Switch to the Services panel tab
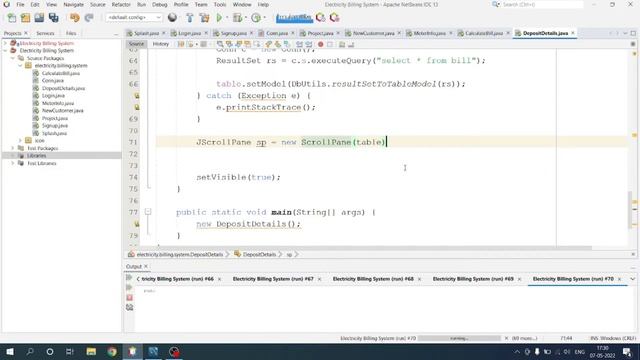The image size is (640, 360). pos(45,33)
